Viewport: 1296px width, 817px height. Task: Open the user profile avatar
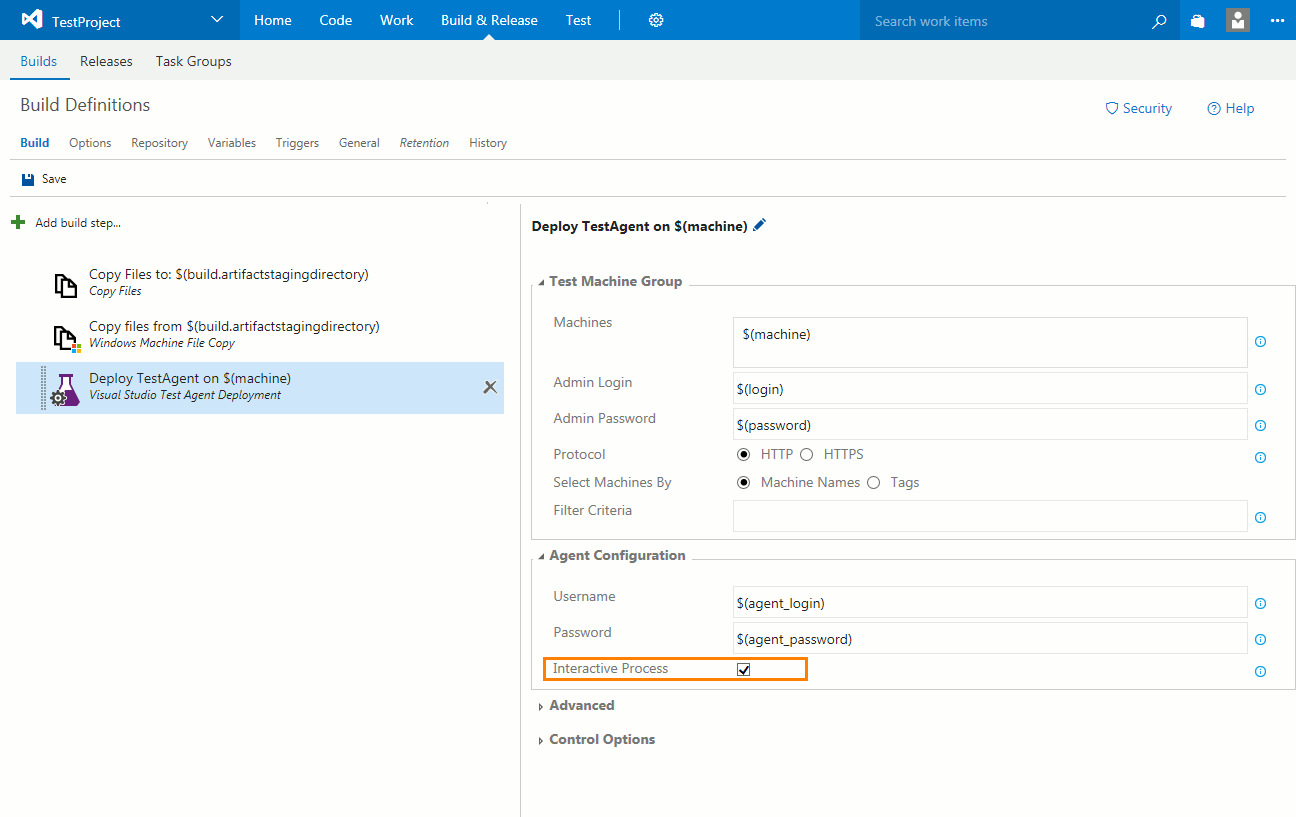click(1238, 20)
